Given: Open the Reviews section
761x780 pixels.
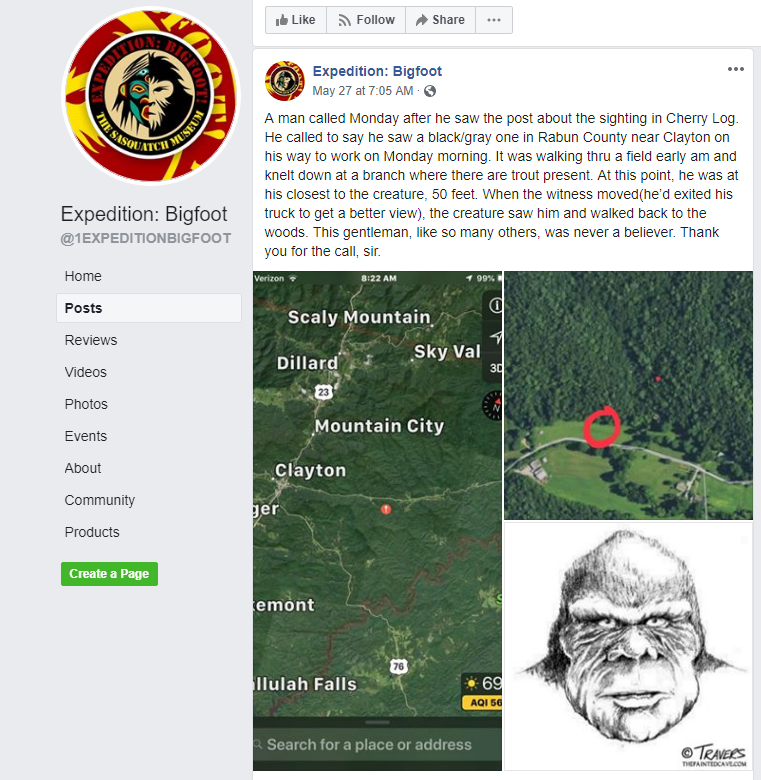Looking at the screenshot, I should coord(91,340).
